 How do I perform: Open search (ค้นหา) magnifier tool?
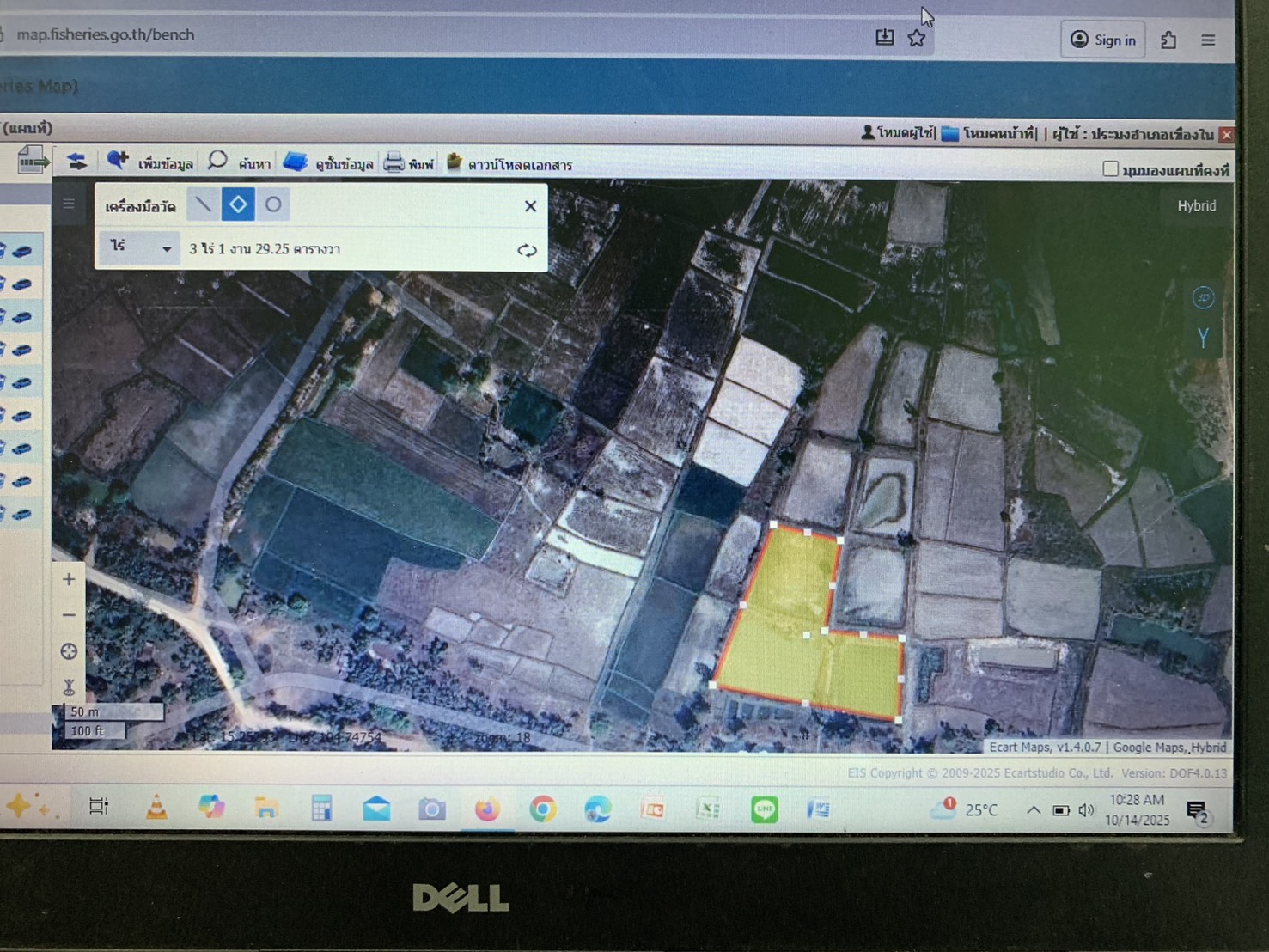point(239,162)
